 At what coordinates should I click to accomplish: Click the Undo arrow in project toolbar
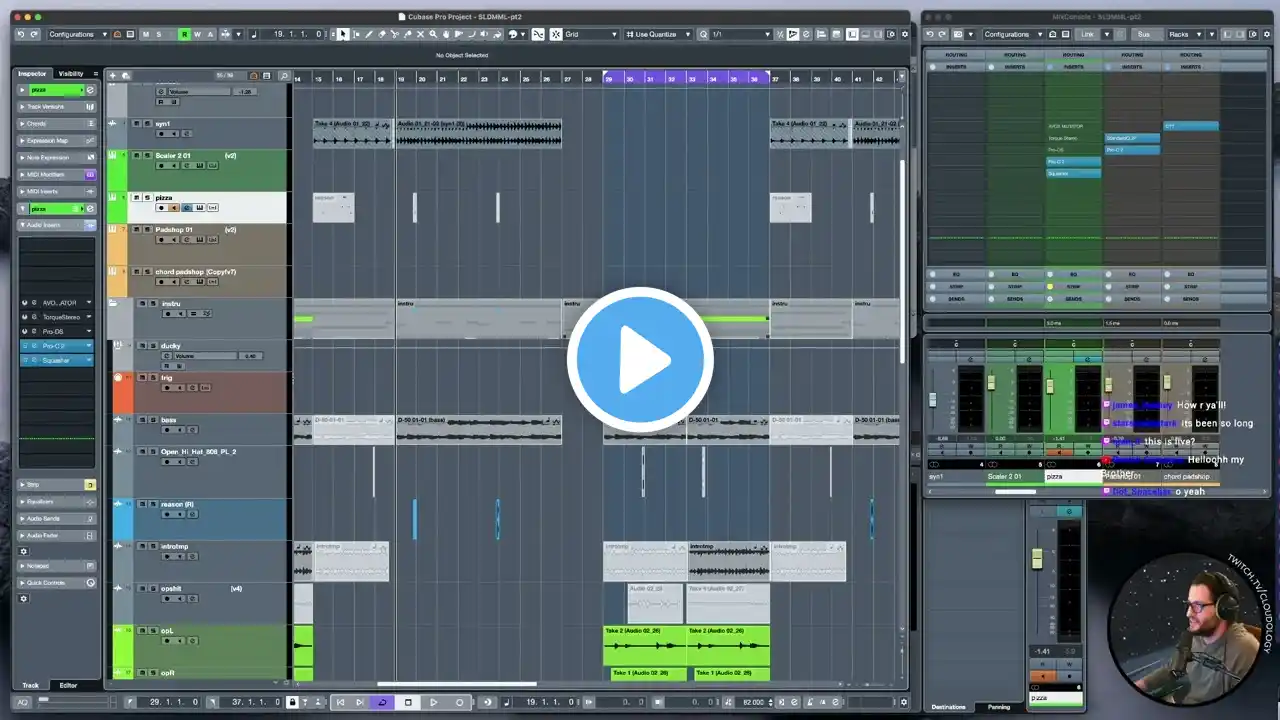pos(20,34)
